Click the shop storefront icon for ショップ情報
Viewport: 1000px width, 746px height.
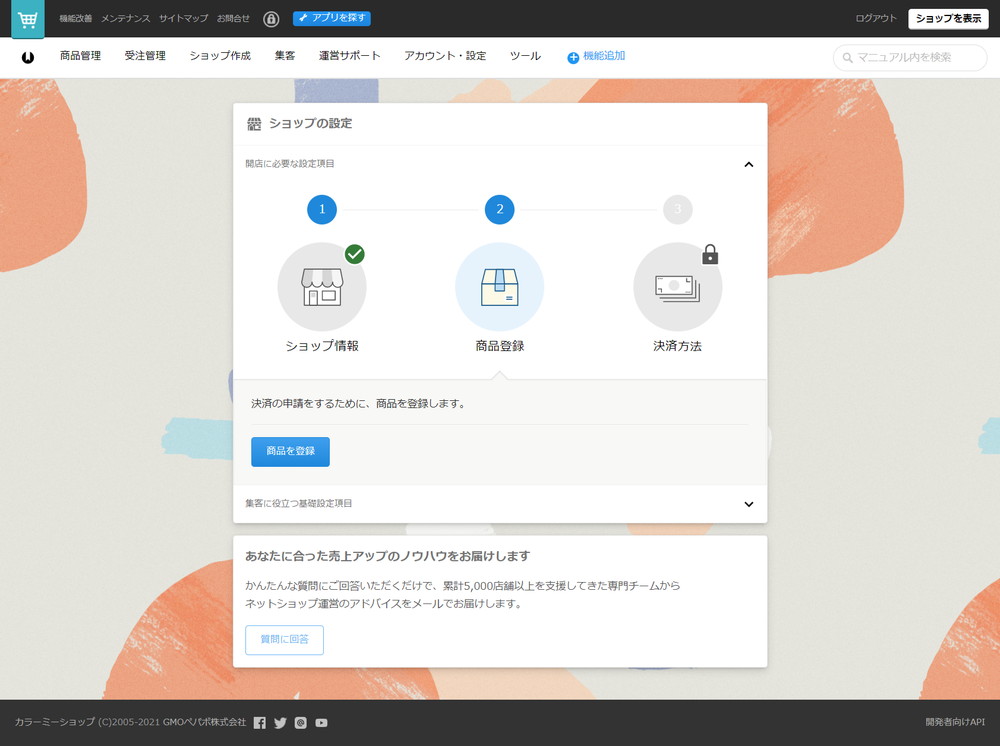tap(322, 287)
